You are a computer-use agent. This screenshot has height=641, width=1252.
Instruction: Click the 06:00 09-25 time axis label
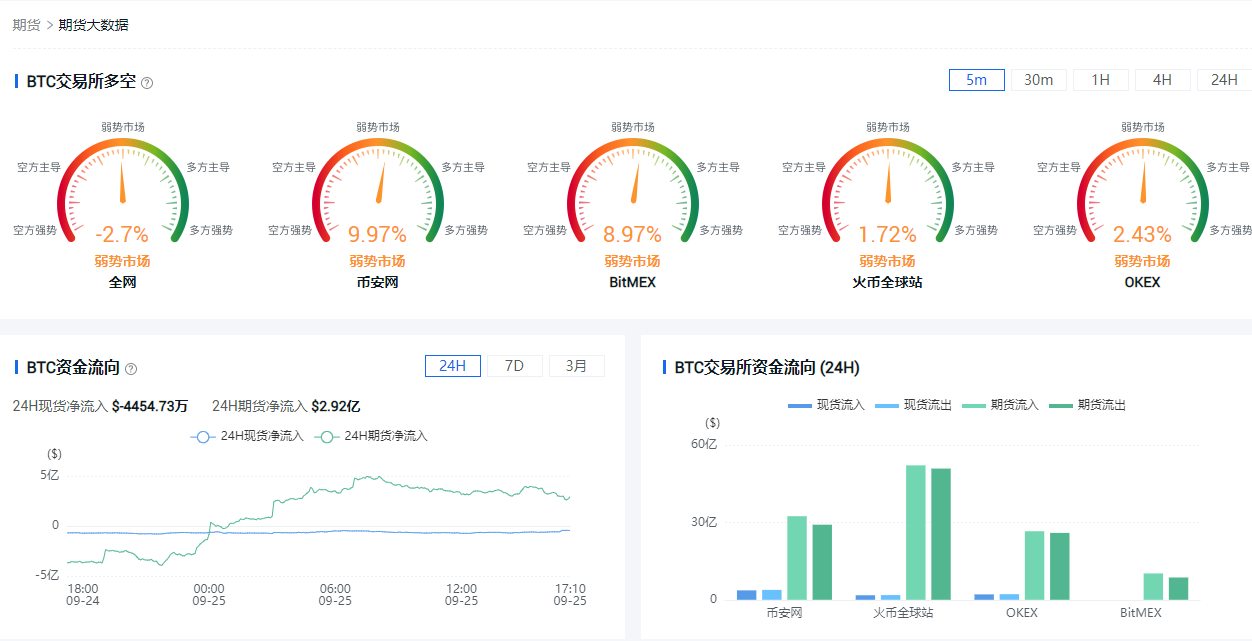pos(335,595)
